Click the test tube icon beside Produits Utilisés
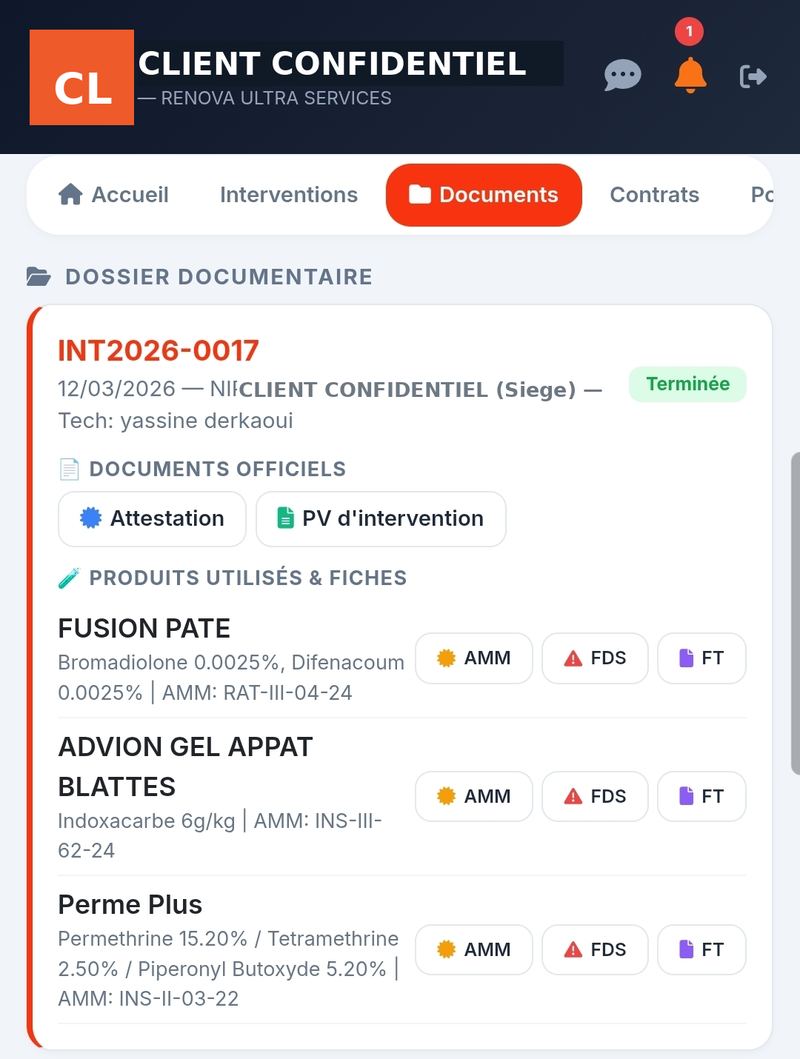Image resolution: width=800 pixels, height=1059 pixels. [x=69, y=578]
